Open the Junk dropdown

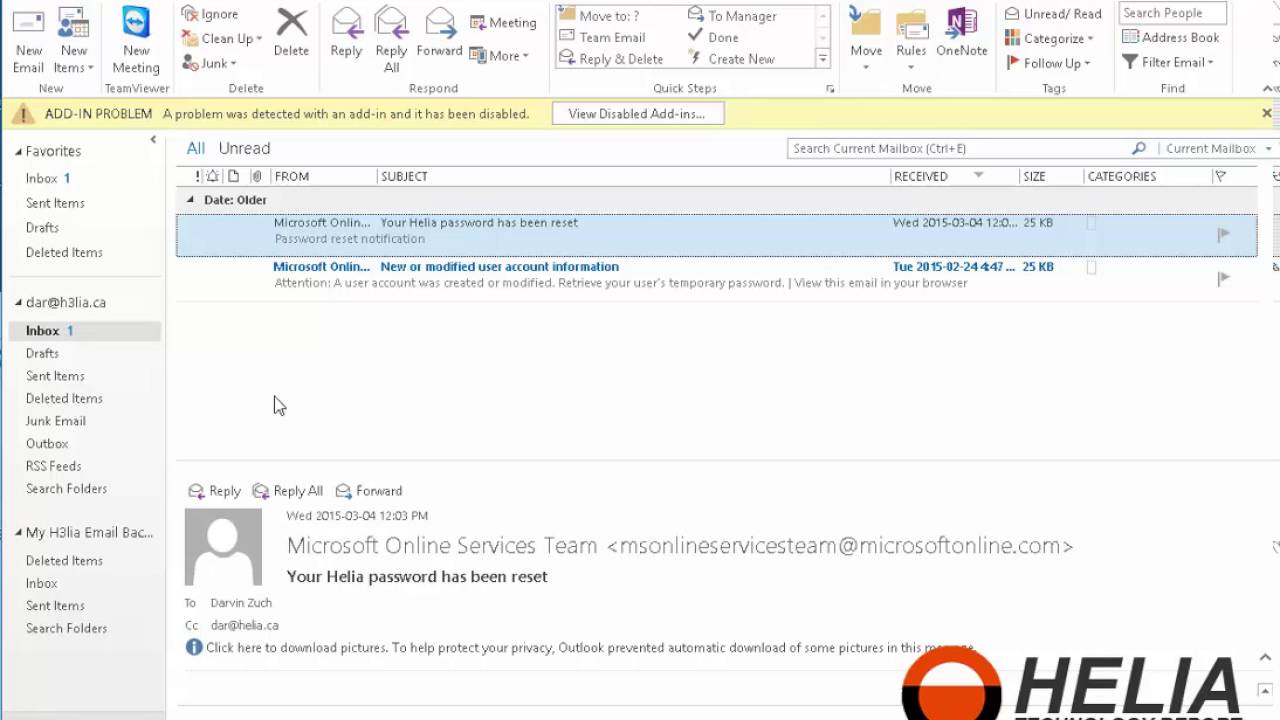(210, 63)
